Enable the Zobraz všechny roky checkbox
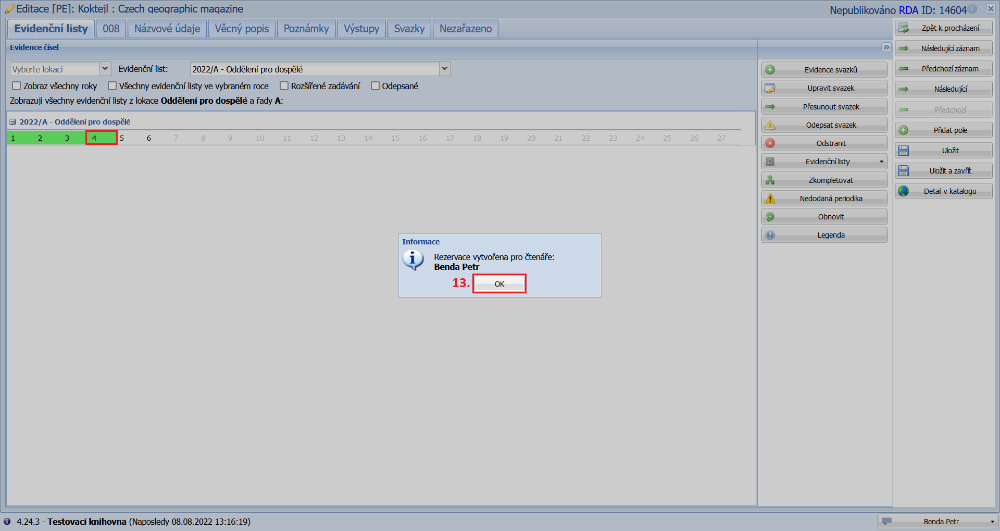Viewport: 1000px width, 531px height. point(16,86)
